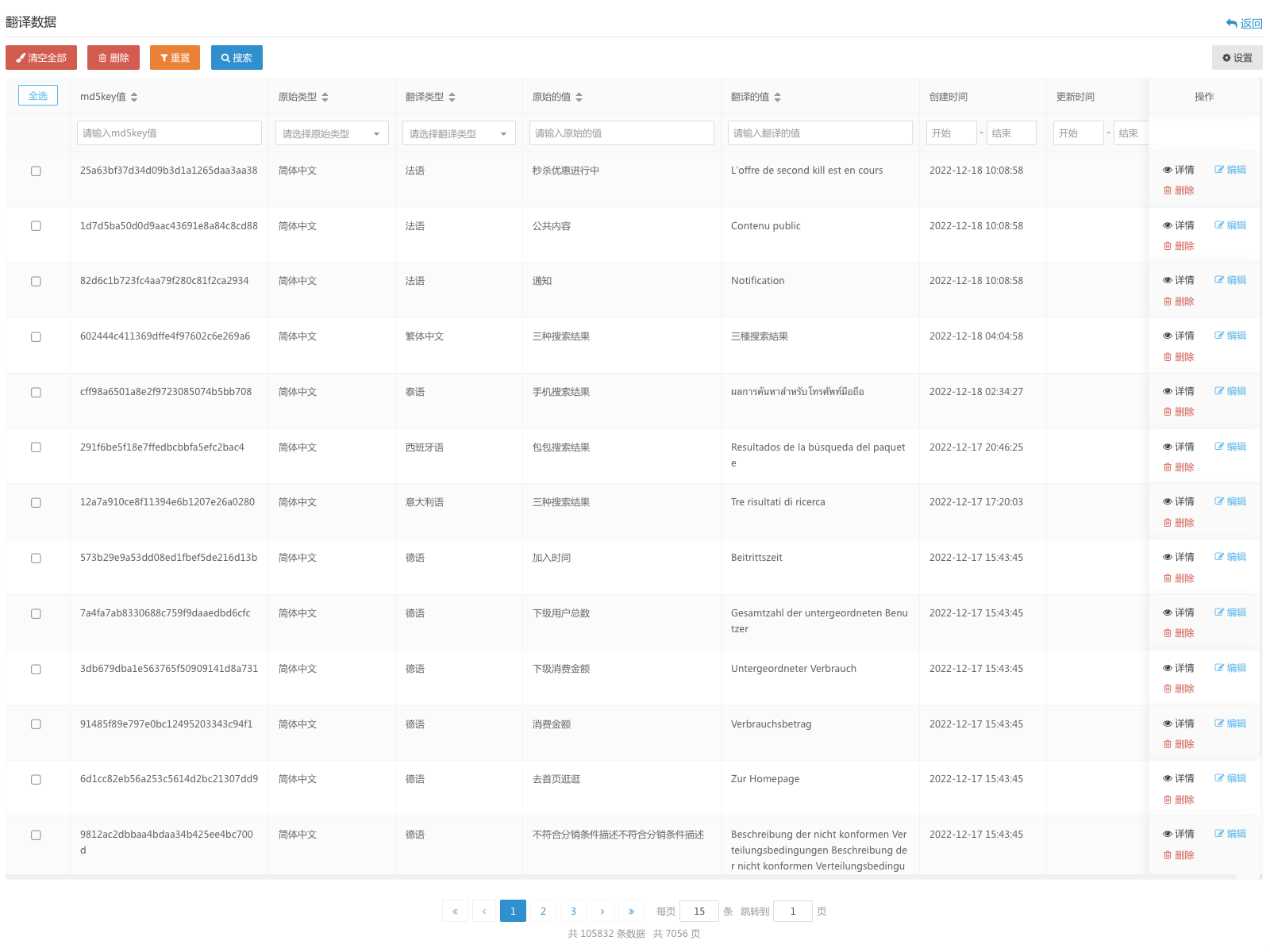The image size is (1270, 952).
Task: Click the orange 重置 button
Action: (175, 58)
